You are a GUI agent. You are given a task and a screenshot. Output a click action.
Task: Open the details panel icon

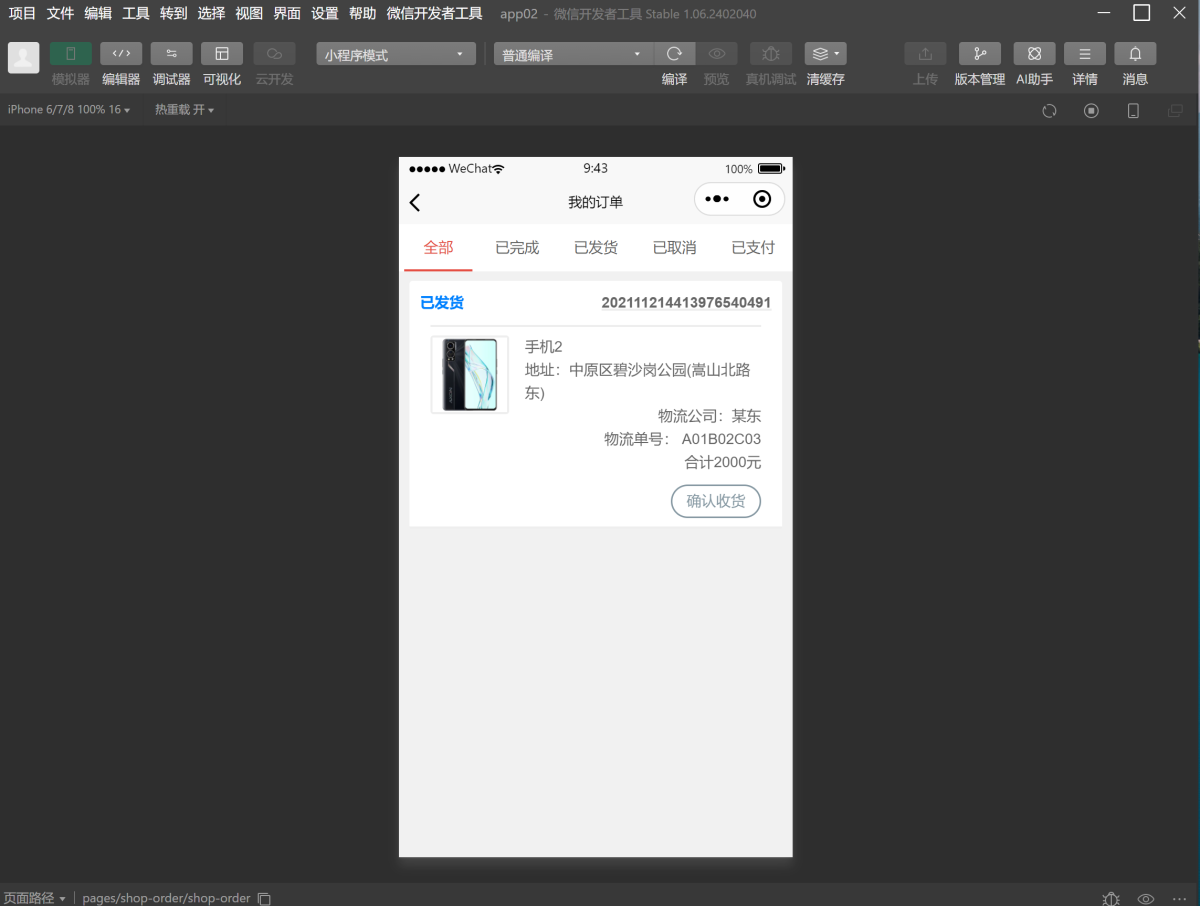coord(1084,54)
